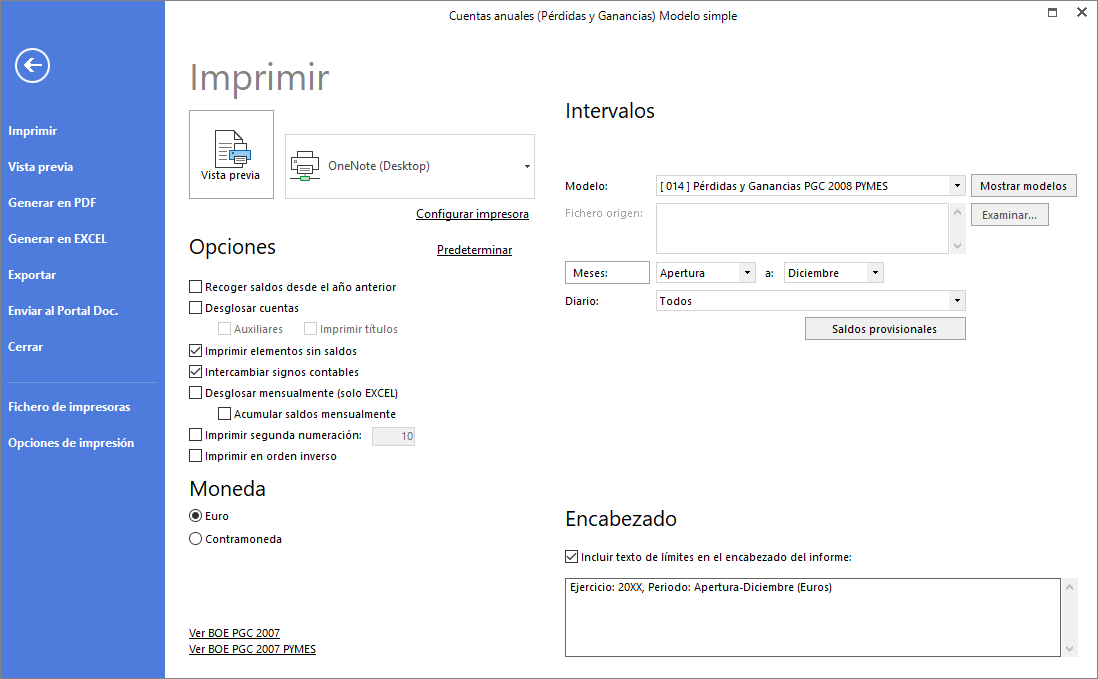Viewport: 1098px width, 679px height.
Task: Click the Encabezado header text box
Action: click(x=812, y=617)
